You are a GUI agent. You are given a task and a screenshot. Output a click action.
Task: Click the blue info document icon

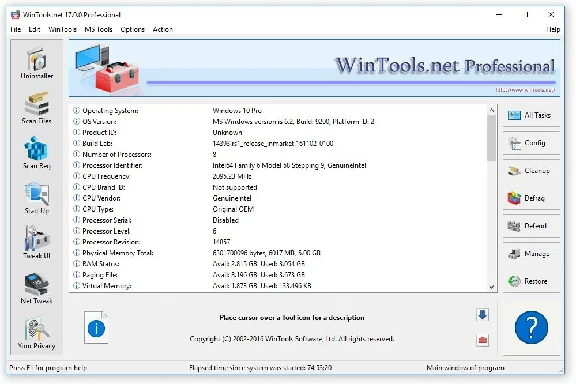pyautogui.click(x=96, y=328)
